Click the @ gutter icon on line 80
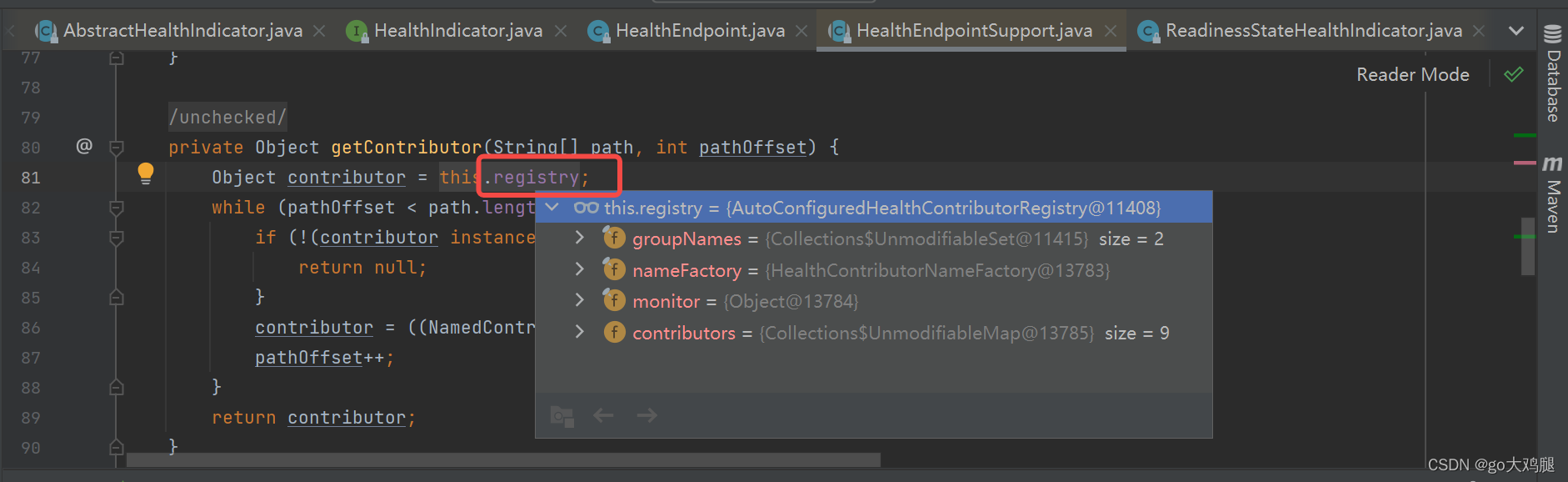Screen dimensions: 1568x482 pos(84,147)
